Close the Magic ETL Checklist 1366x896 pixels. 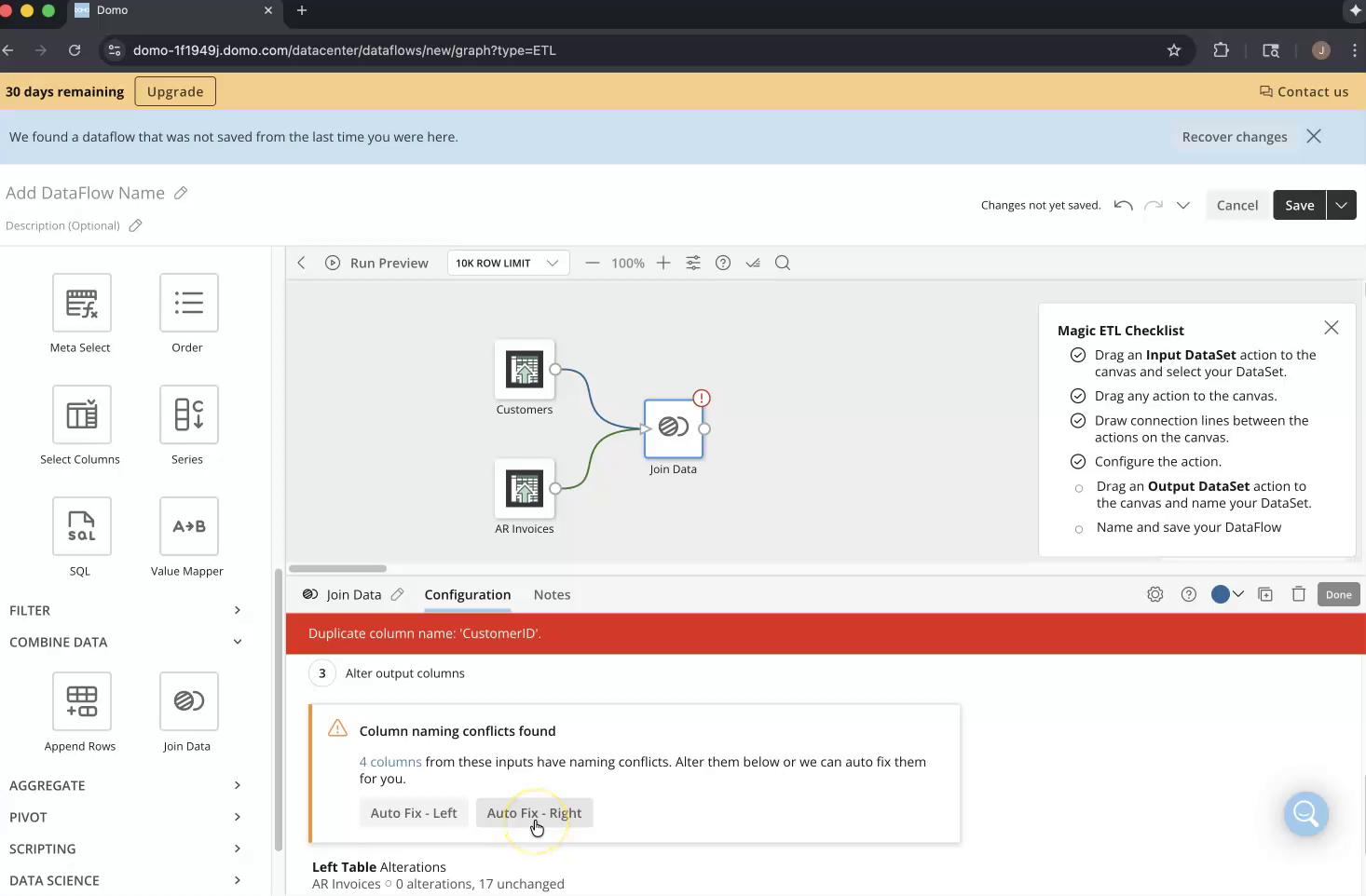click(x=1332, y=328)
